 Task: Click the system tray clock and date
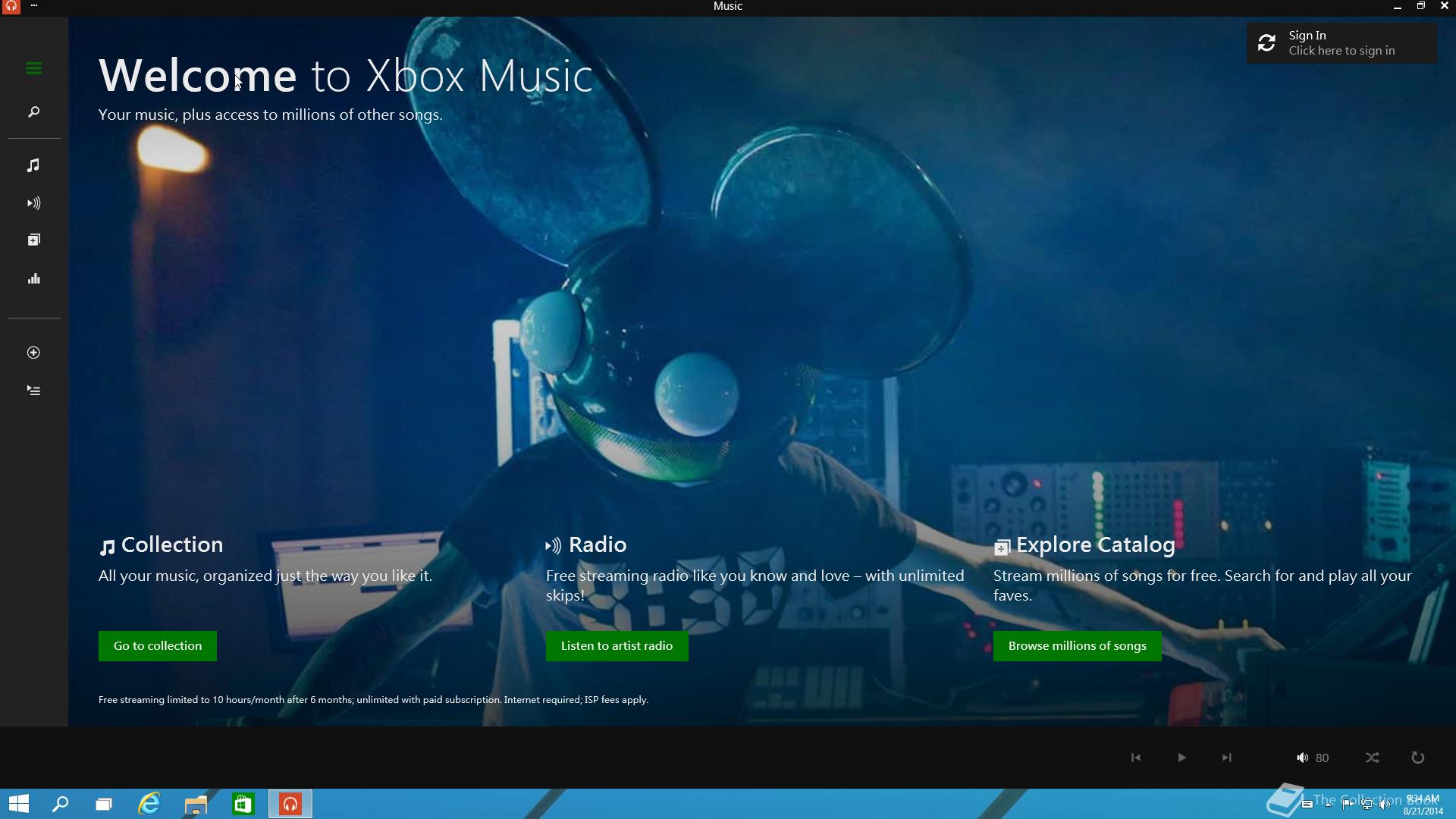click(1423, 805)
